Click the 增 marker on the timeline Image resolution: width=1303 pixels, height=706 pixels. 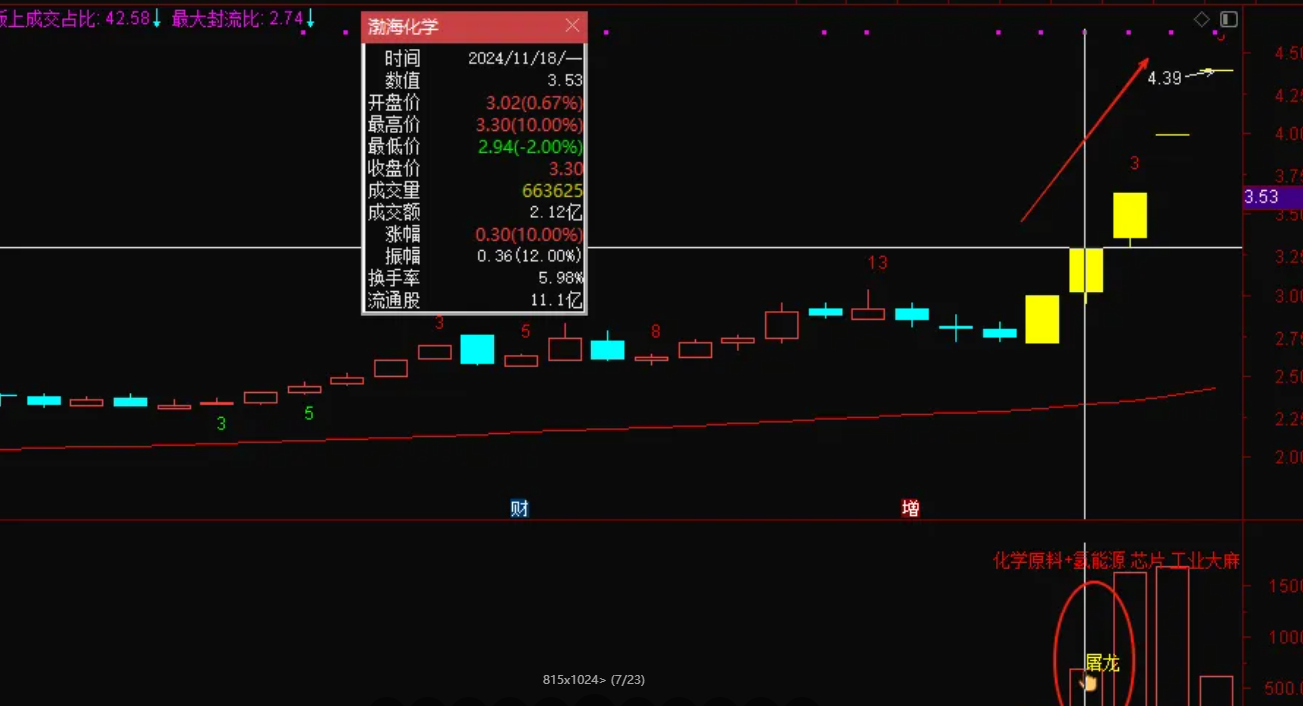pos(910,508)
